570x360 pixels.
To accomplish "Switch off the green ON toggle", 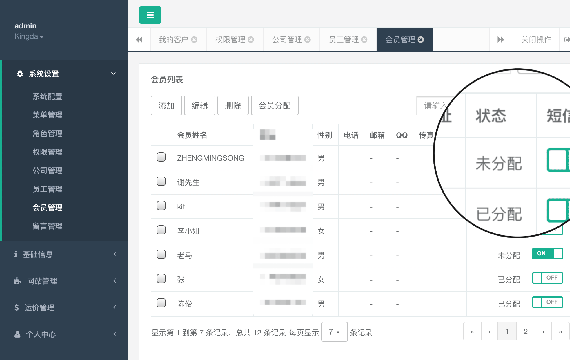I will 547,253.
